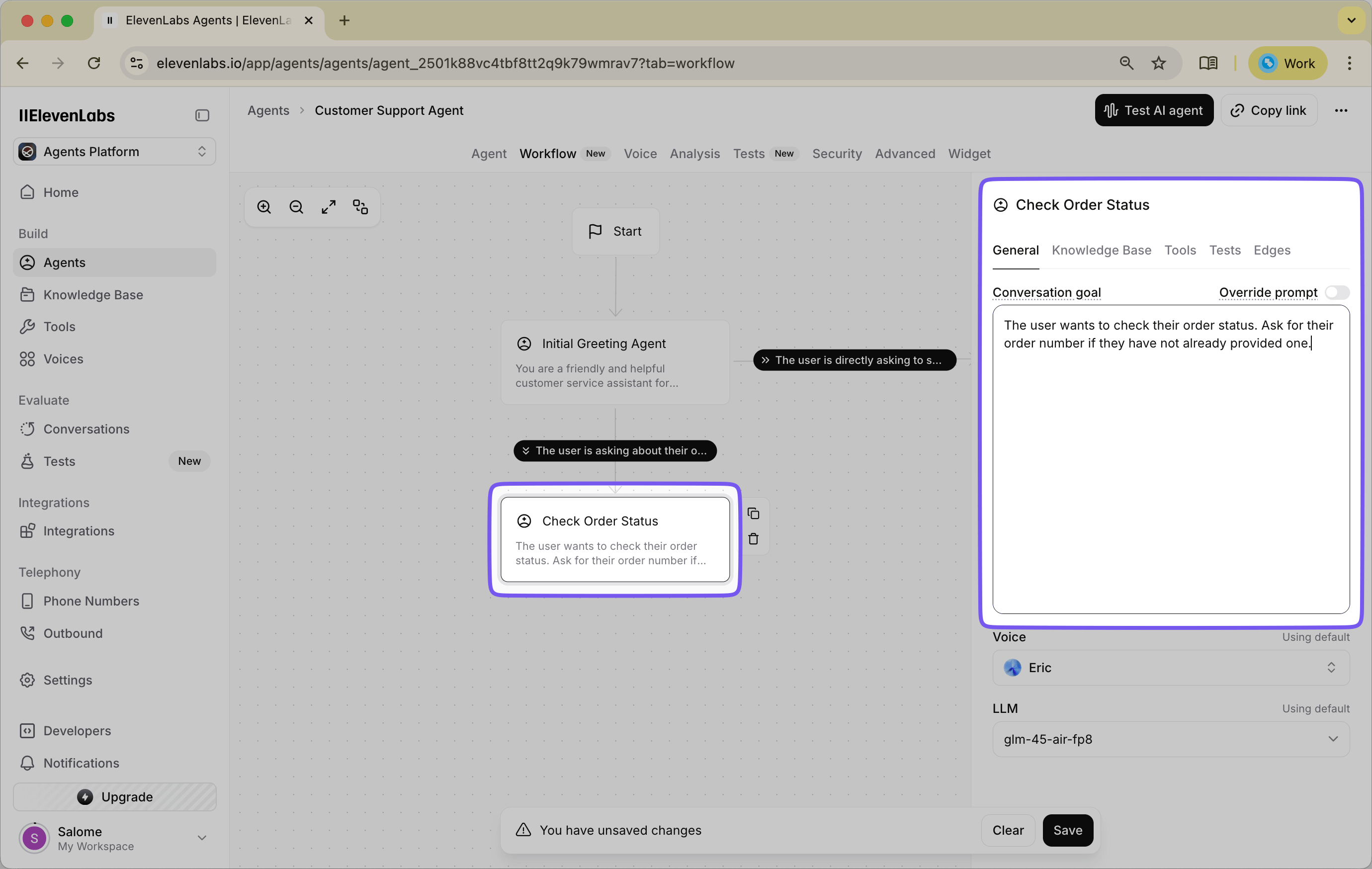1372x869 pixels.
Task: Open the Security tab
Action: 837,154
